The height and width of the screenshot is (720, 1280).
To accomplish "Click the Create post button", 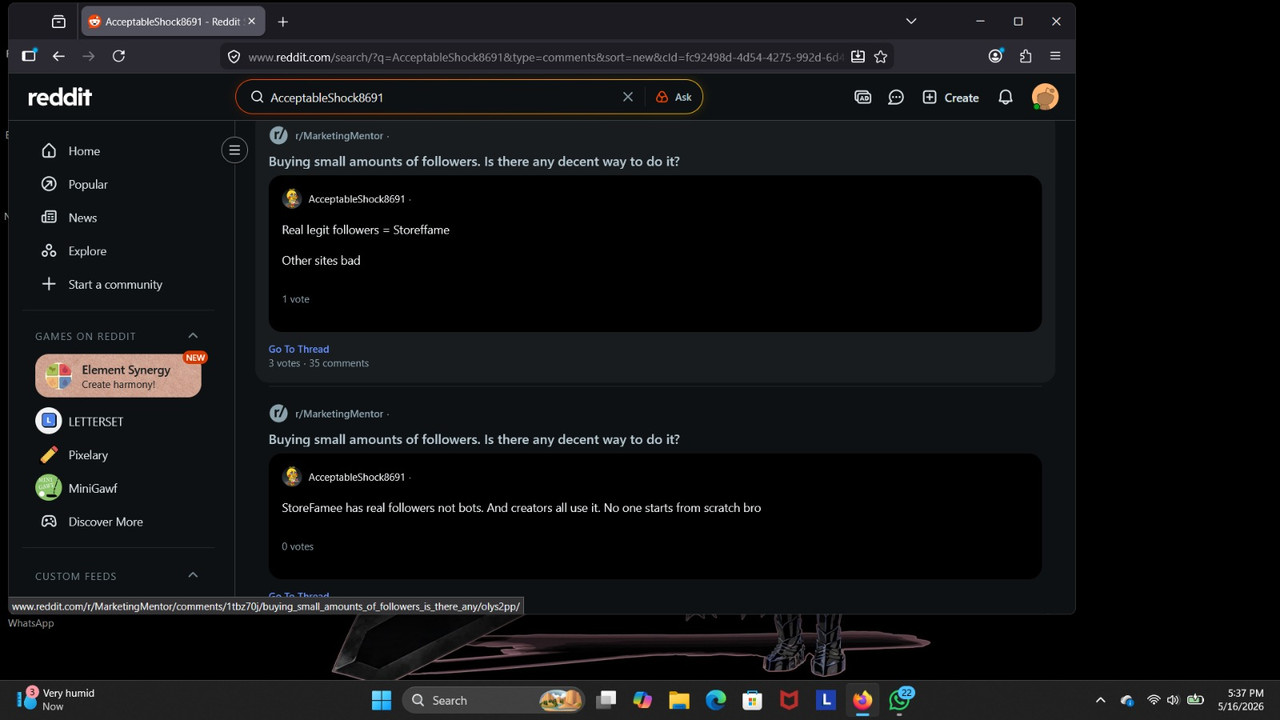I will [x=950, y=97].
